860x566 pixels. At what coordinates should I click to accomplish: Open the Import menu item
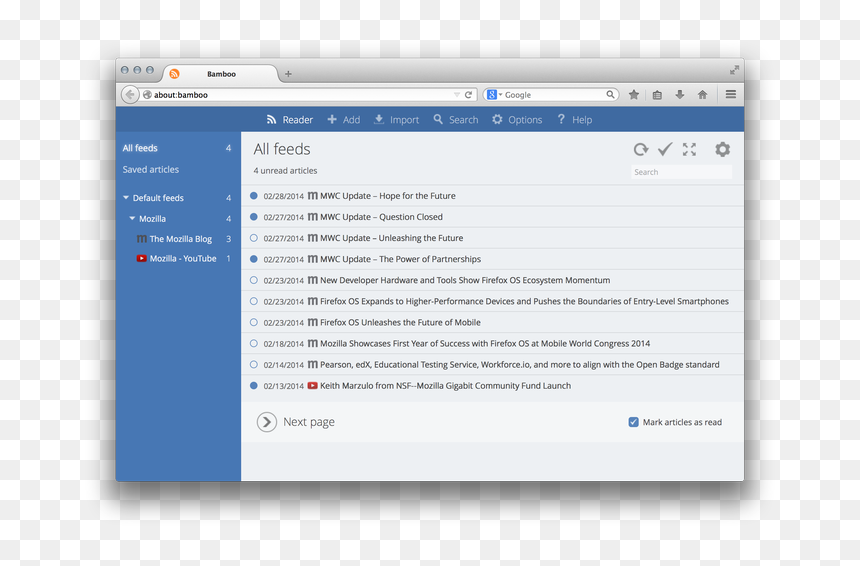(x=397, y=120)
